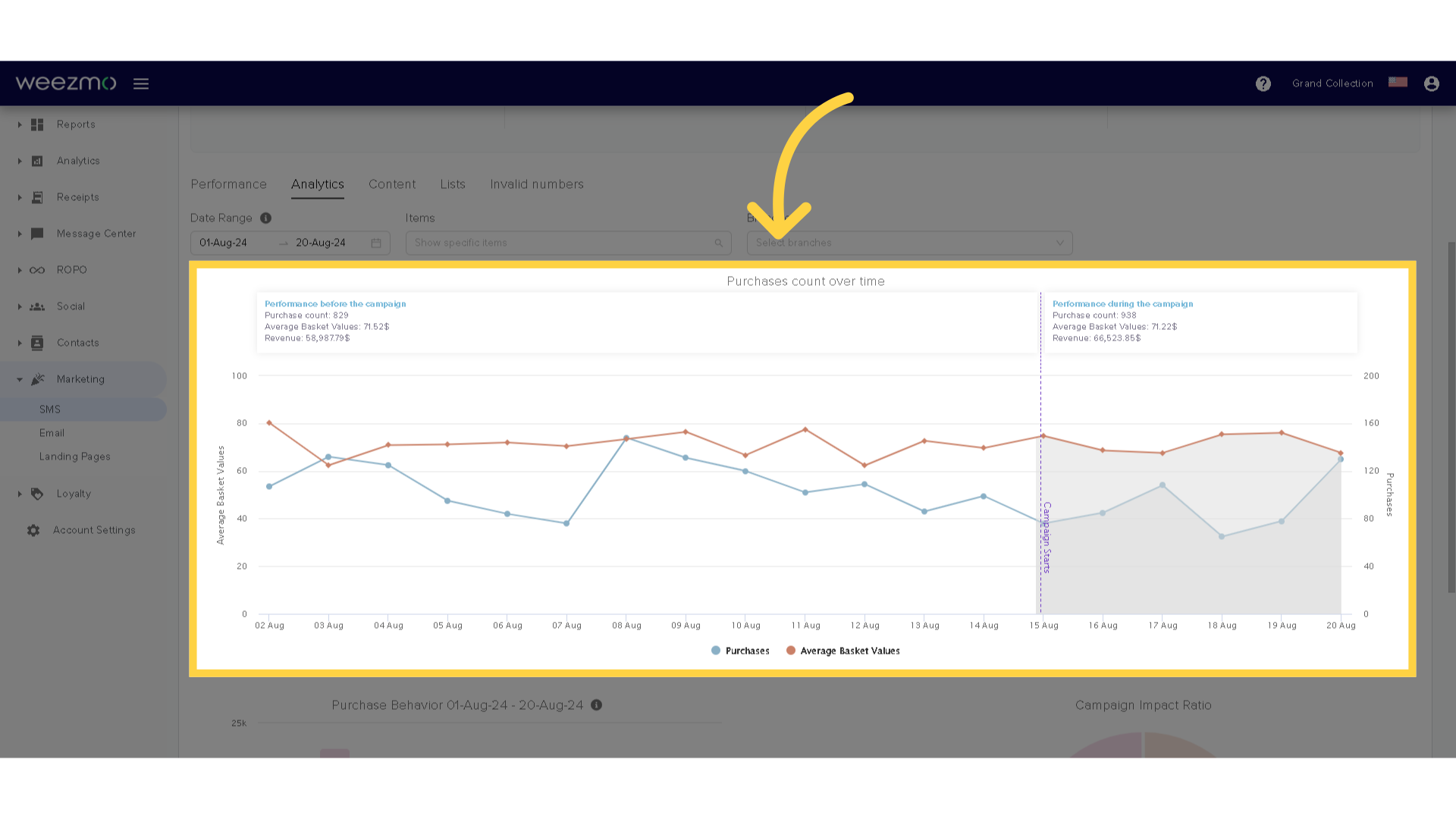Expand the Reports menu arrow
The image size is (1456, 819).
[x=20, y=124]
